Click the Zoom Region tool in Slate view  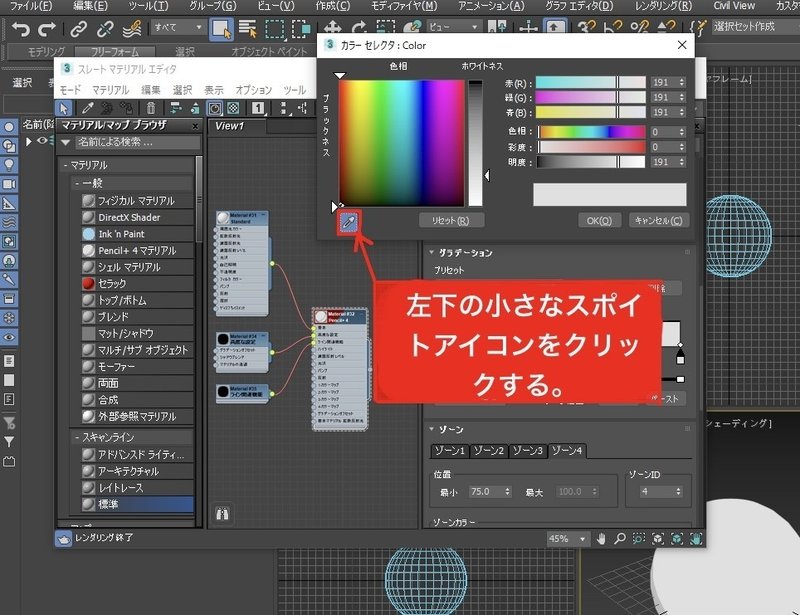pyautogui.click(x=639, y=539)
